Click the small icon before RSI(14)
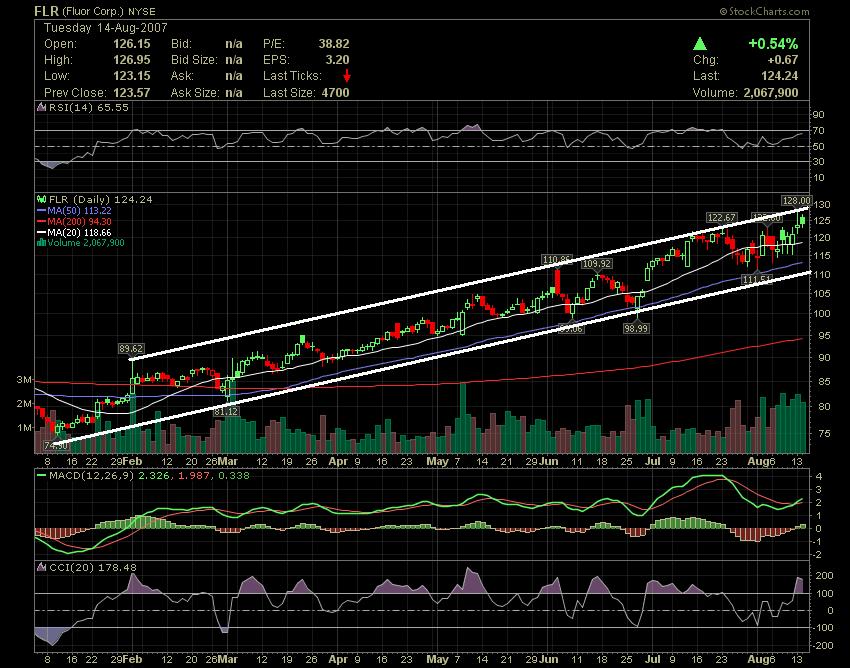 point(41,107)
